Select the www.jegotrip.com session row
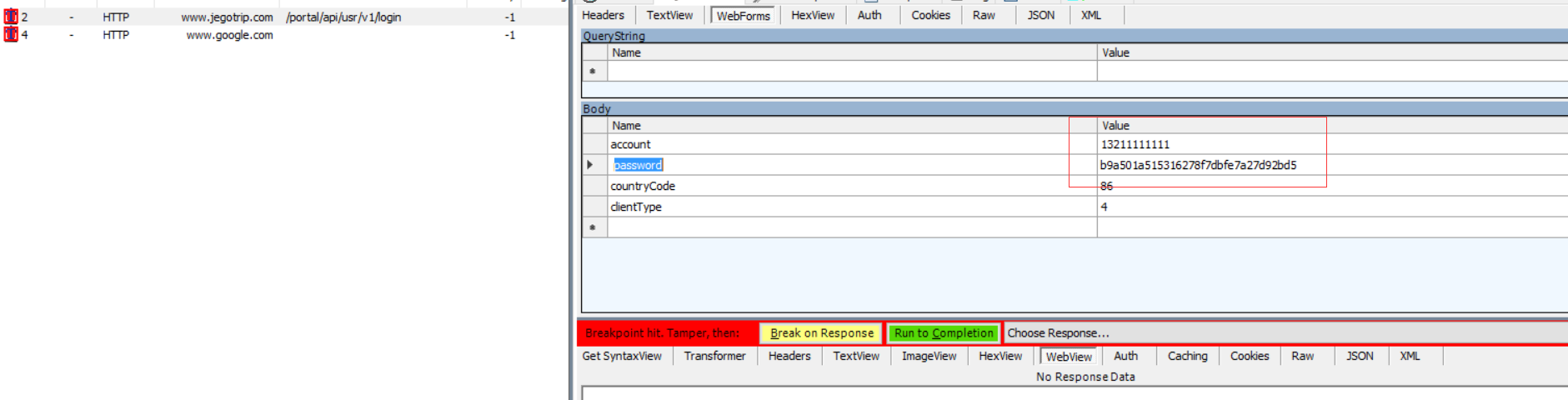 [284, 17]
